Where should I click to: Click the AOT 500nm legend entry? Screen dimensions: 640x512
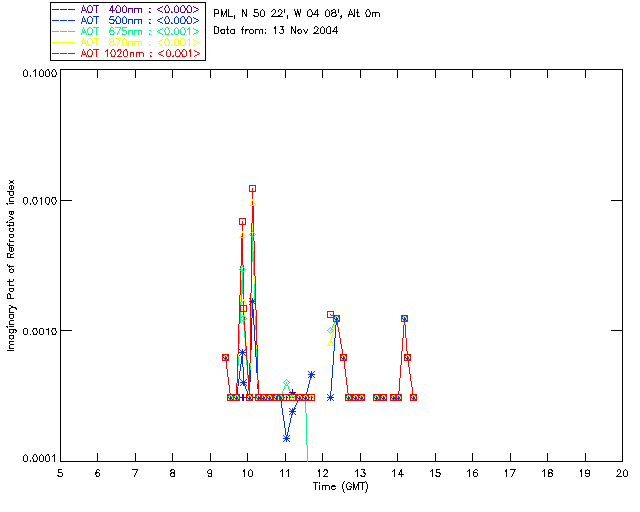[x=127, y=20]
